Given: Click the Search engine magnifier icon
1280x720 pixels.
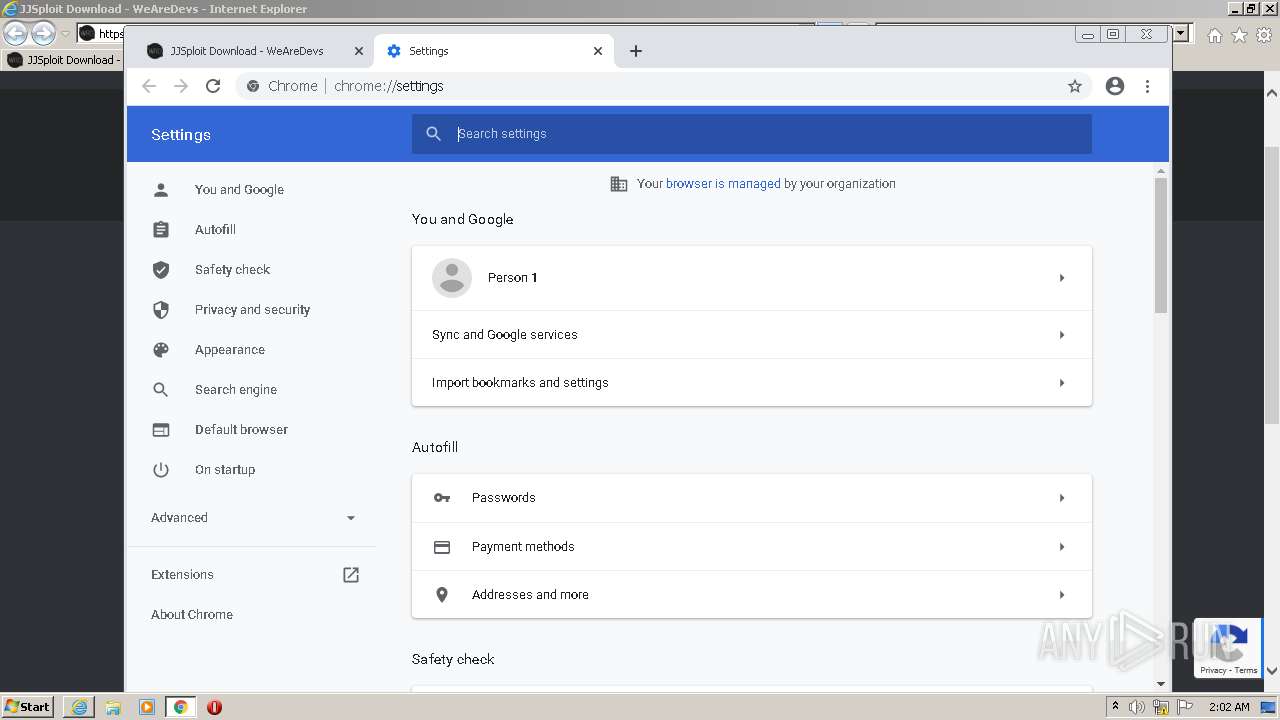Looking at the screenshot, I should click(161, 389).
